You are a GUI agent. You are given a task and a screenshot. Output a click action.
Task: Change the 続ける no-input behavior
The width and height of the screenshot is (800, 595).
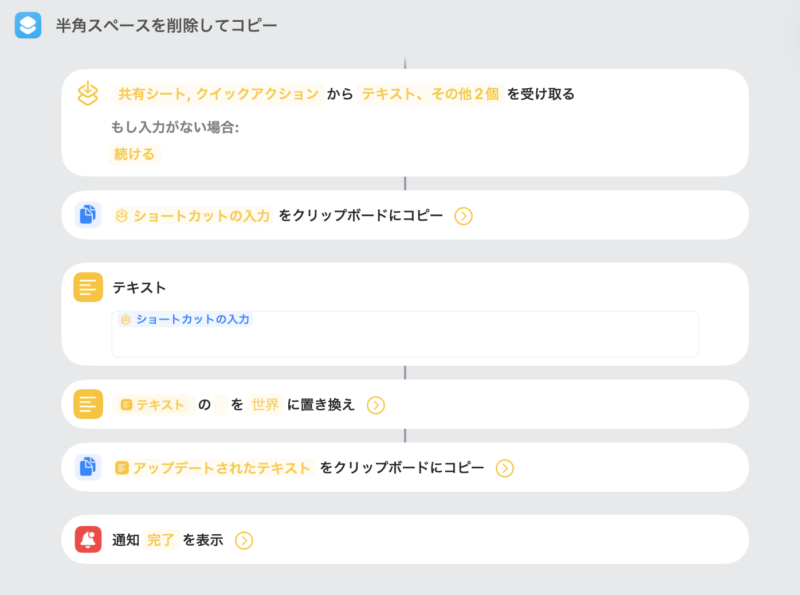(x=135, y=154)
